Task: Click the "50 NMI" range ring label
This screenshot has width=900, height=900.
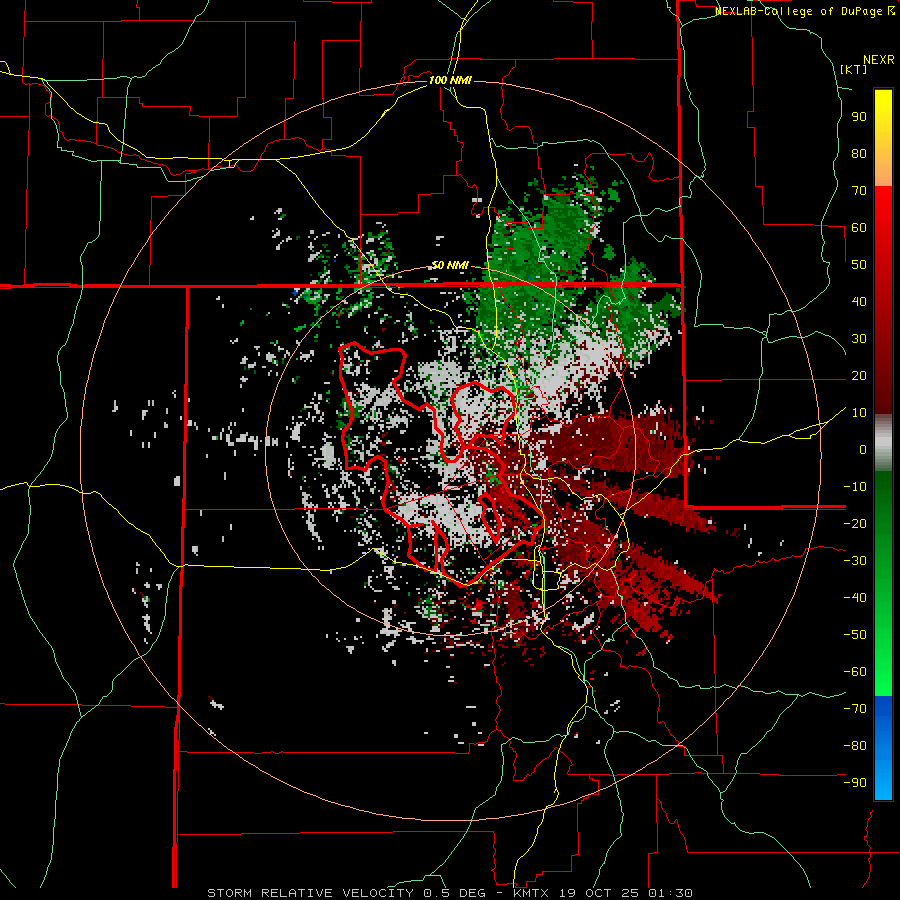Action: [450, 265]
